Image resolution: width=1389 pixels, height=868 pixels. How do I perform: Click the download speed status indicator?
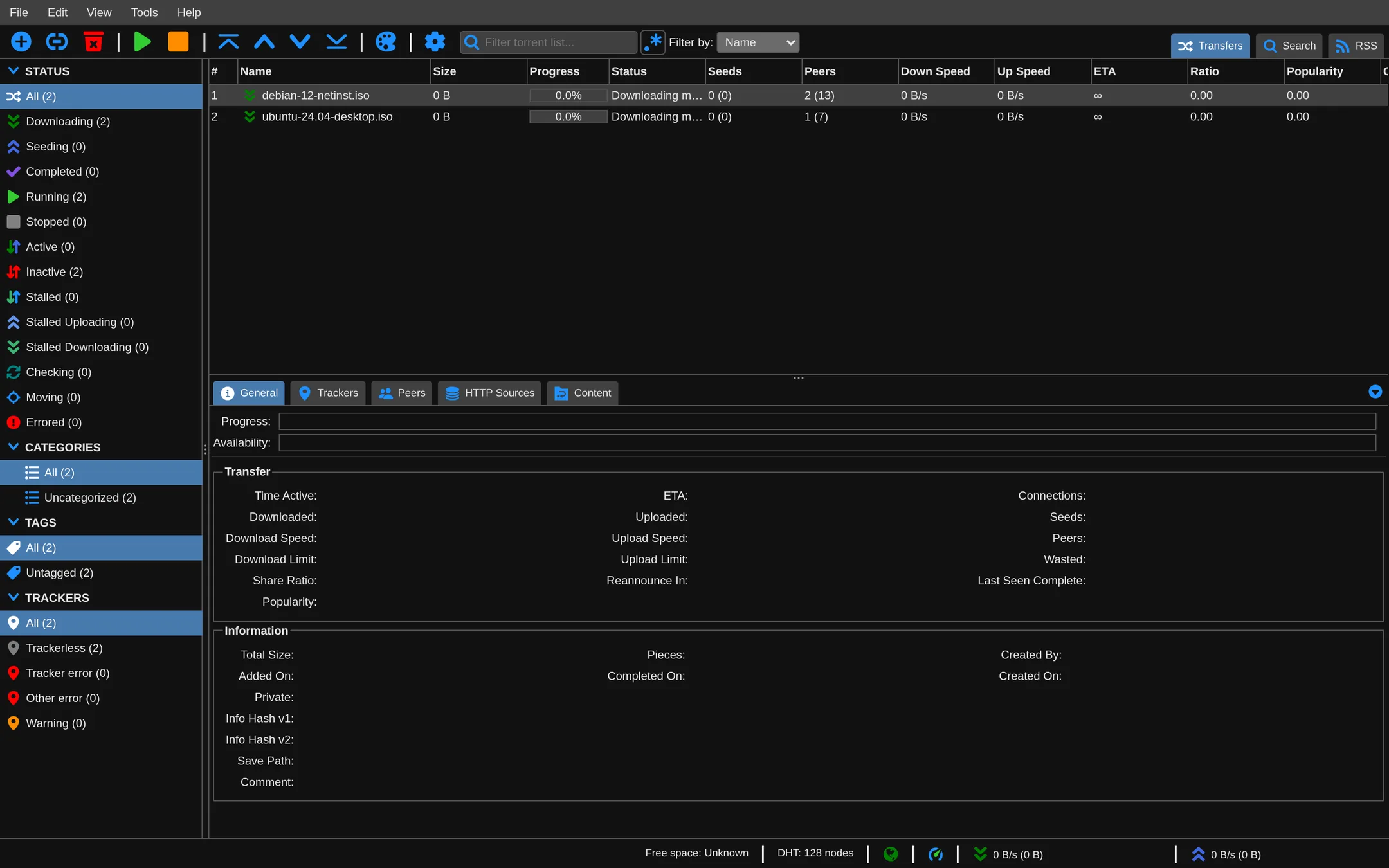coord(1008,854)
